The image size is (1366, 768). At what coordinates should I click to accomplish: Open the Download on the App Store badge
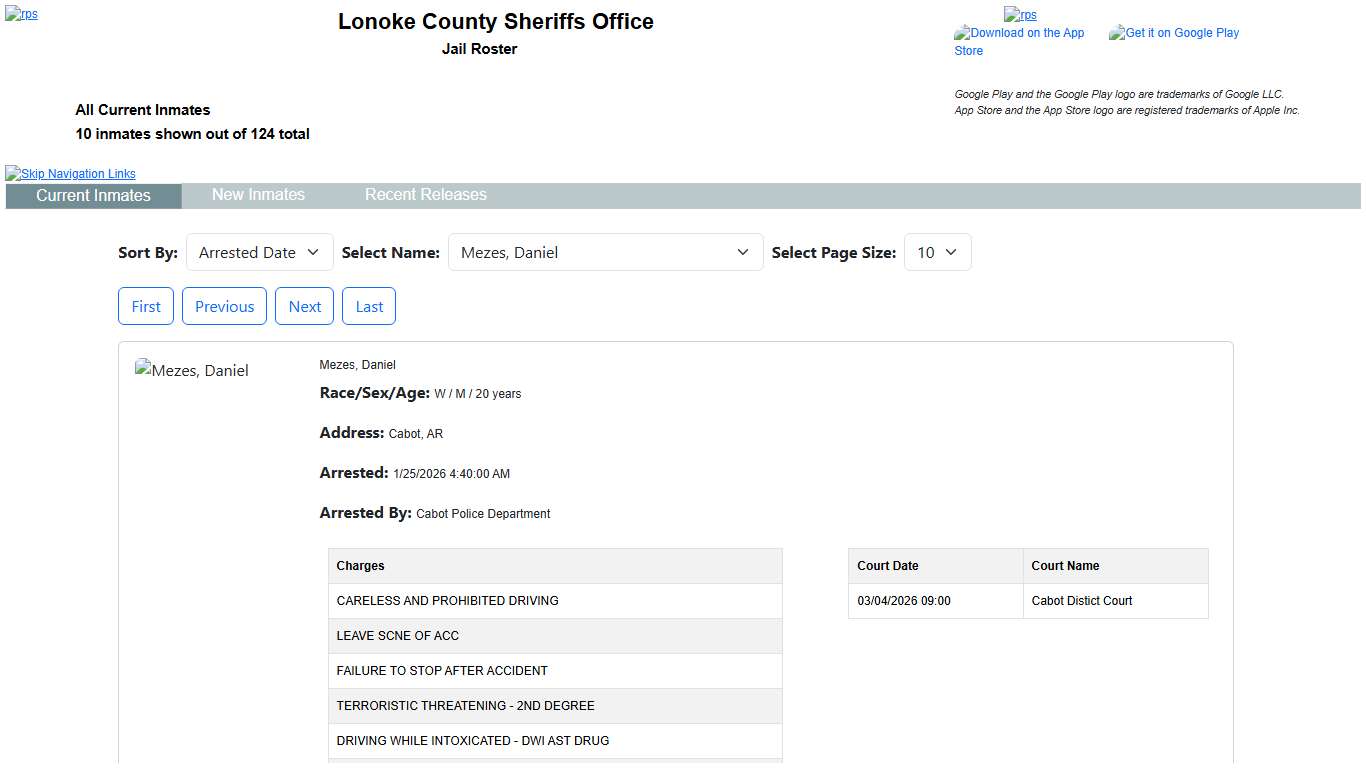1019,41
